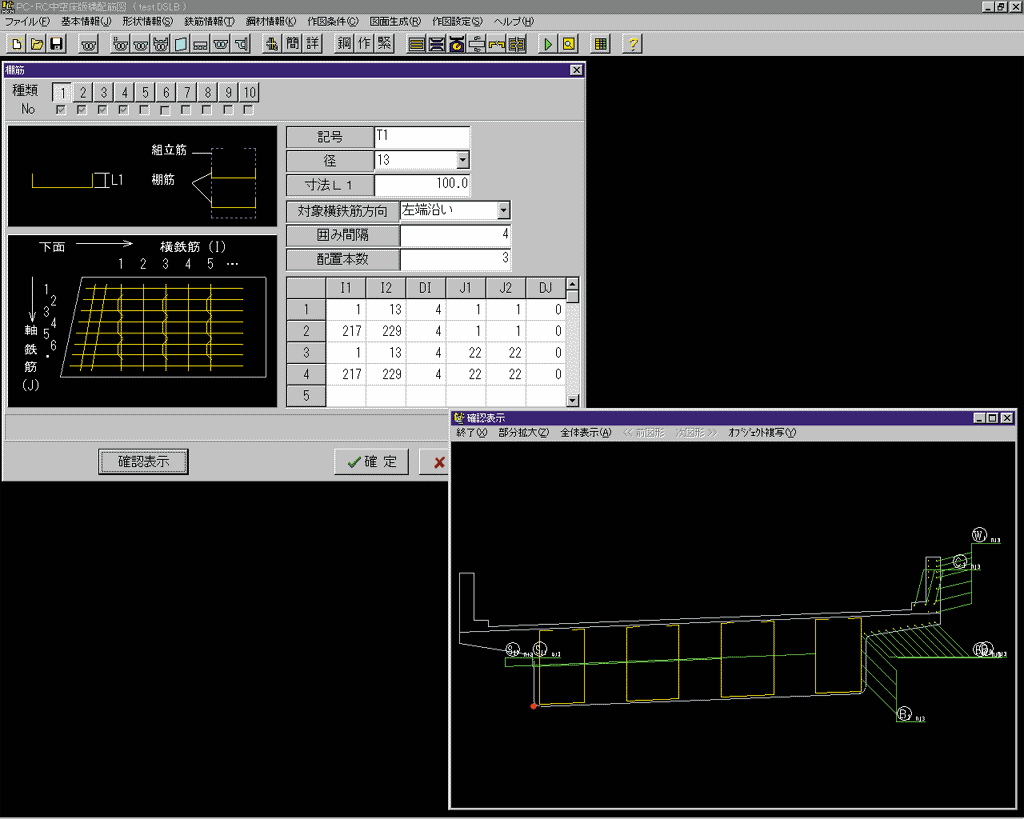
Task: Toggle the No checkbox under type 10
Action: 248,110
